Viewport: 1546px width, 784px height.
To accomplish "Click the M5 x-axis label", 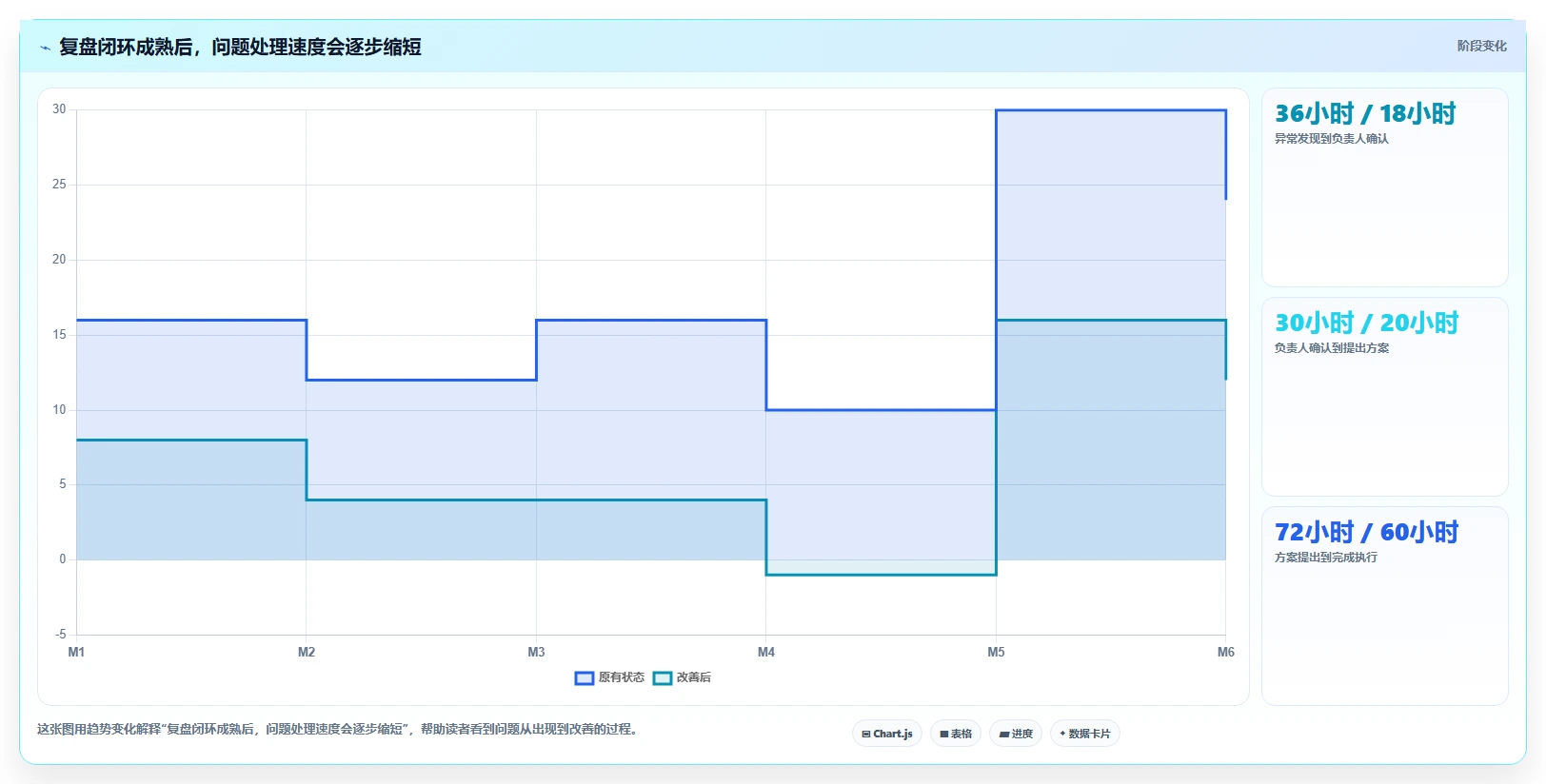I will (996, 653).
